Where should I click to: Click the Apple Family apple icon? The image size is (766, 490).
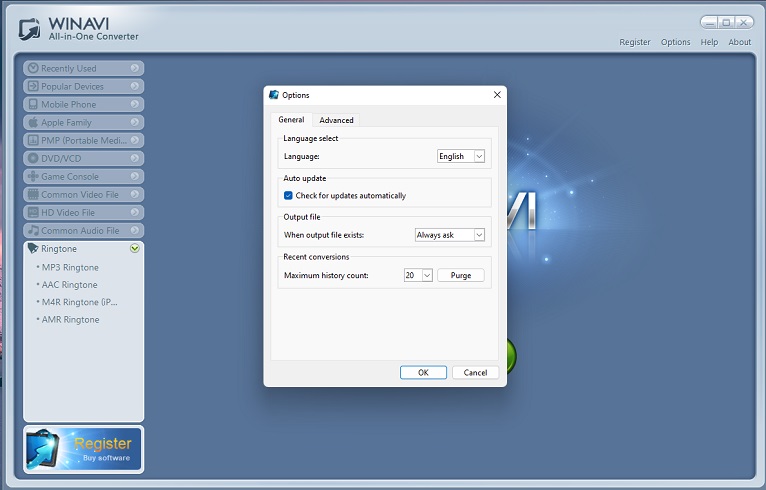pyautogui.click(x=33, y=123)
